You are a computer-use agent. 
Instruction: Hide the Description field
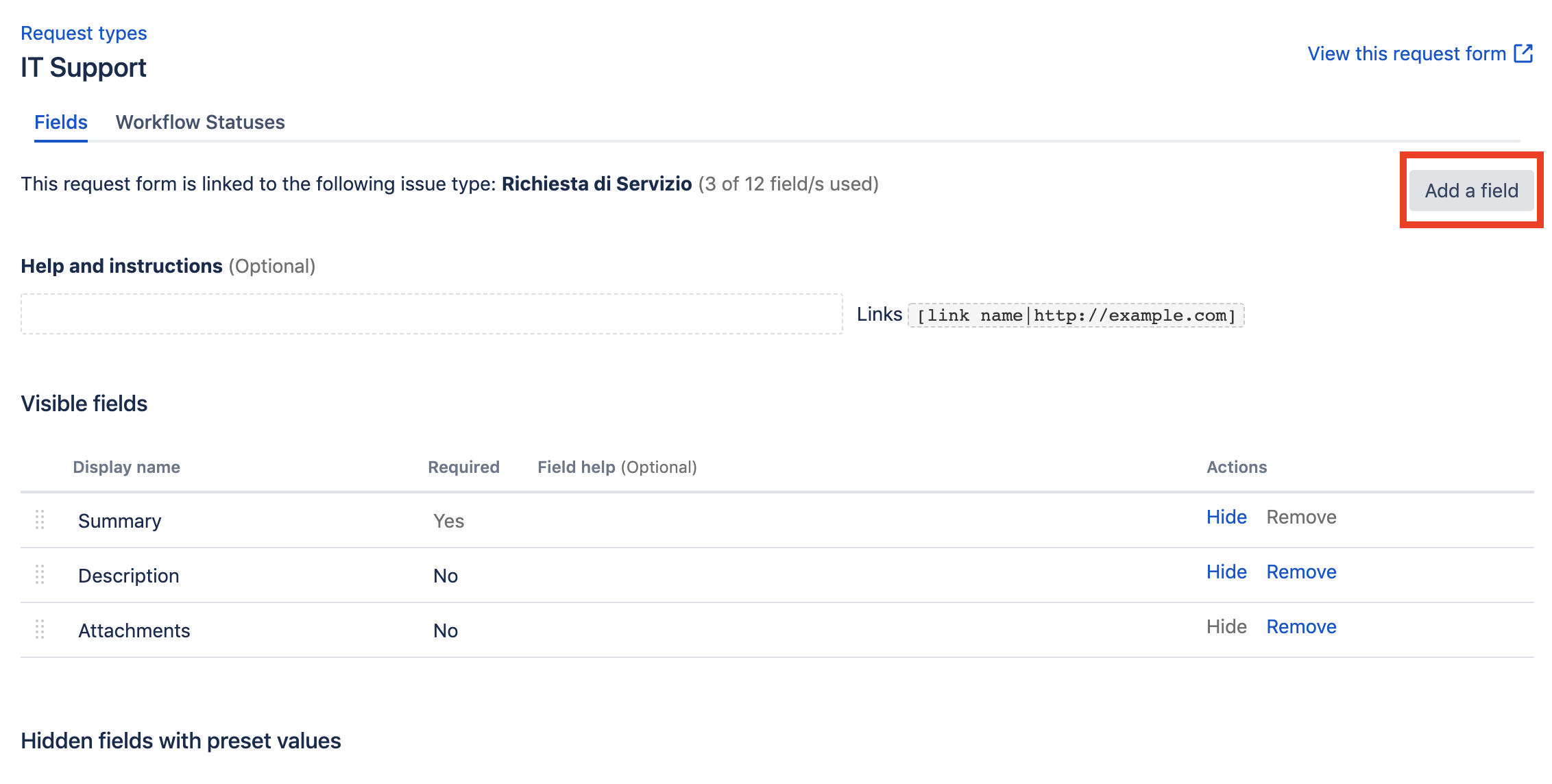(1226, 572)
